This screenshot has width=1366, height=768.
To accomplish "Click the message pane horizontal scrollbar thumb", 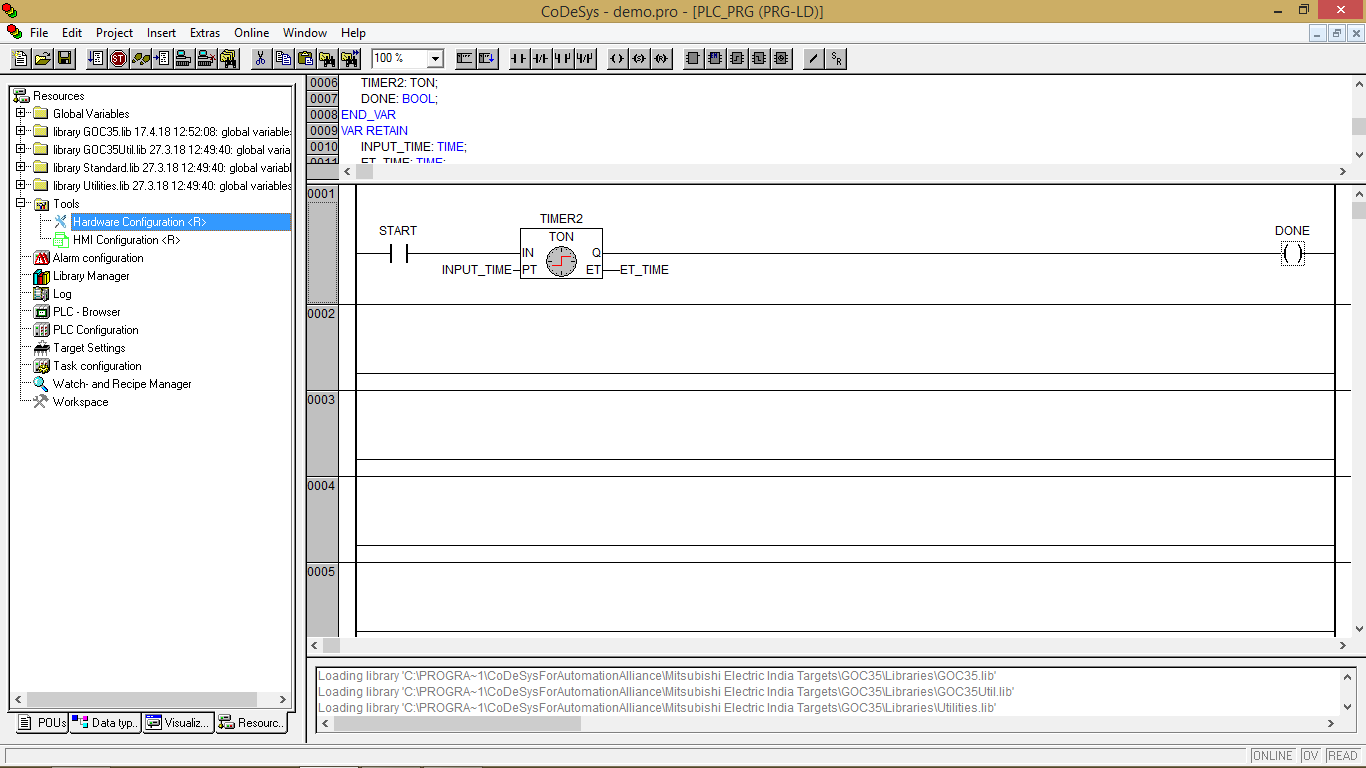I will pyautogui.click(x=457, y=723).
